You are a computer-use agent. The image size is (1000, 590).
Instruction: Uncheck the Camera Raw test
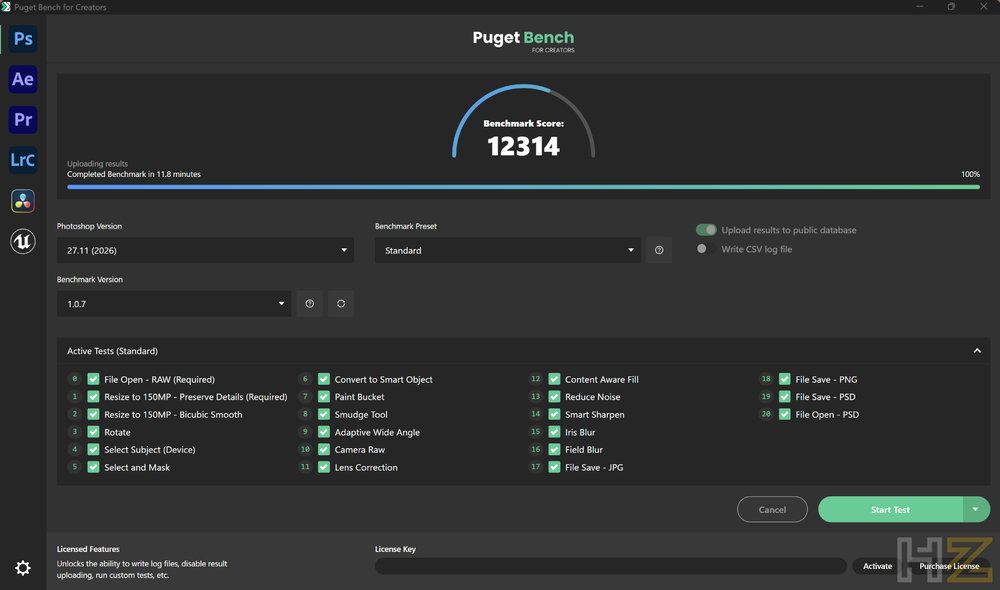coord(324,450)
